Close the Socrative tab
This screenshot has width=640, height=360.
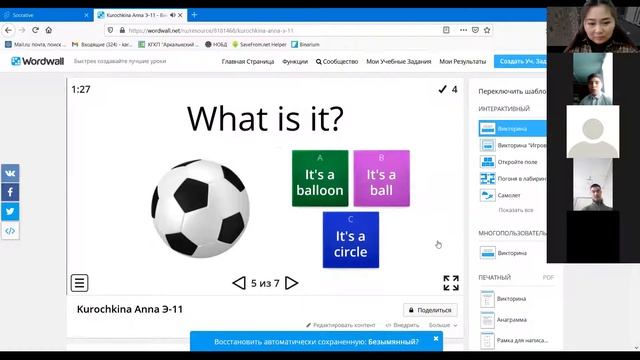(x=86, y=15)
